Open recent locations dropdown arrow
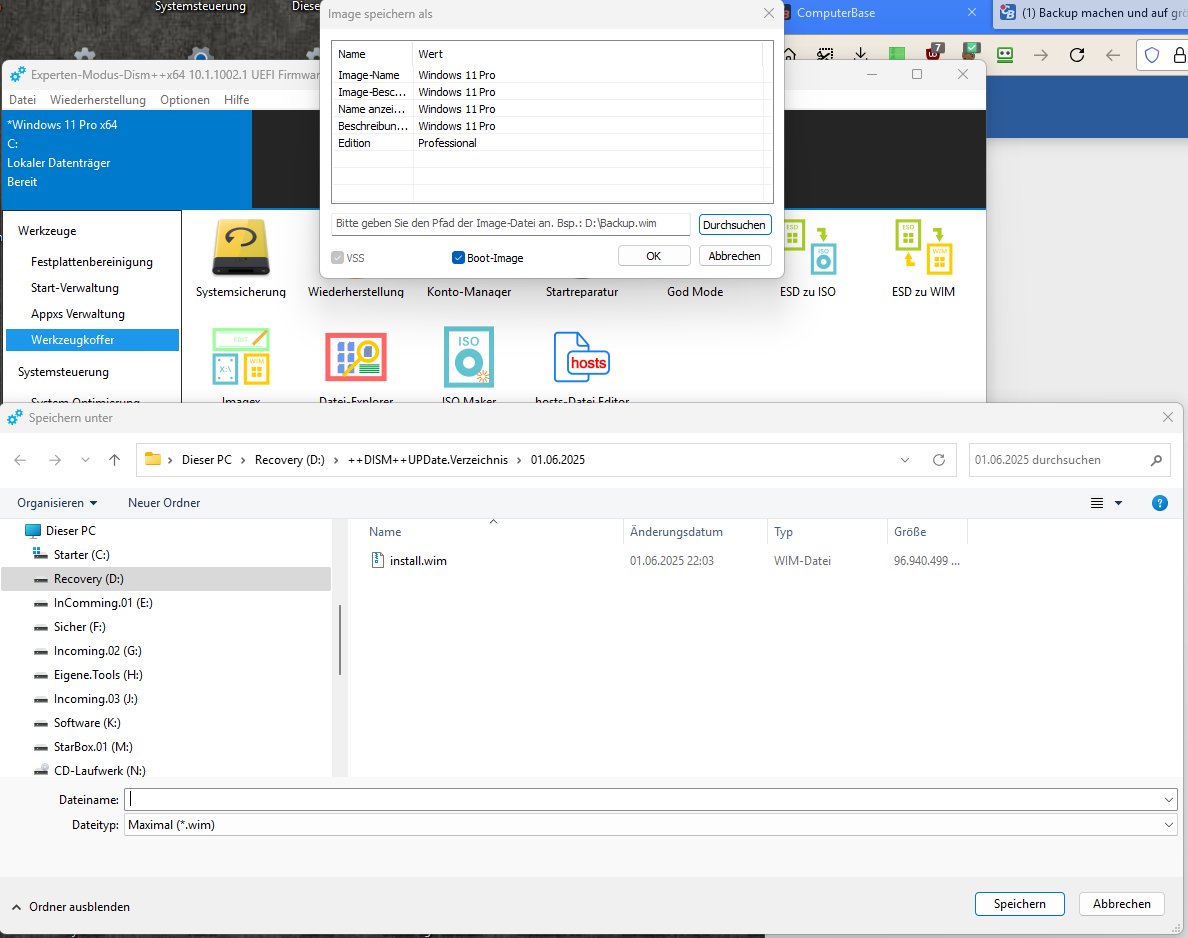Screen dimensions: 1188x938 [85, 460]
